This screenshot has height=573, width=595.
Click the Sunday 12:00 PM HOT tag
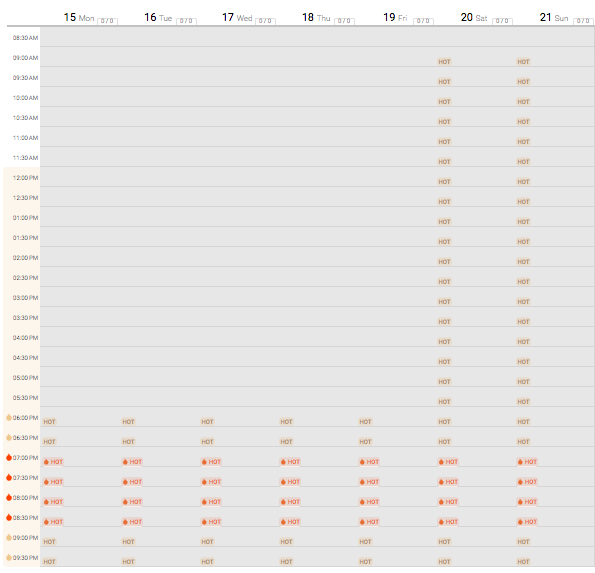click(523, 182)
